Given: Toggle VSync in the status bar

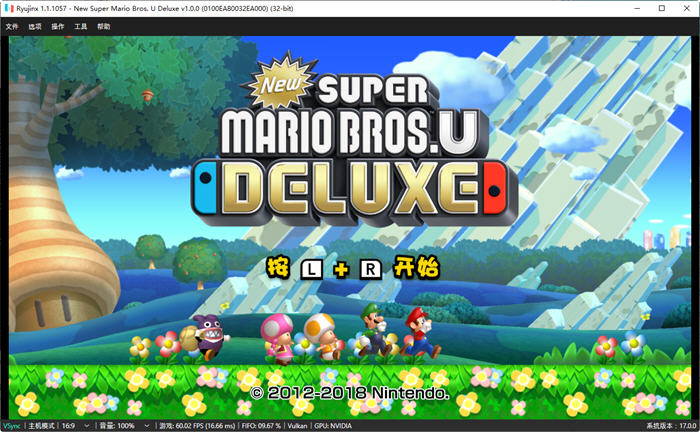Looking at the screenshot, I should click(x=12, y=426).
